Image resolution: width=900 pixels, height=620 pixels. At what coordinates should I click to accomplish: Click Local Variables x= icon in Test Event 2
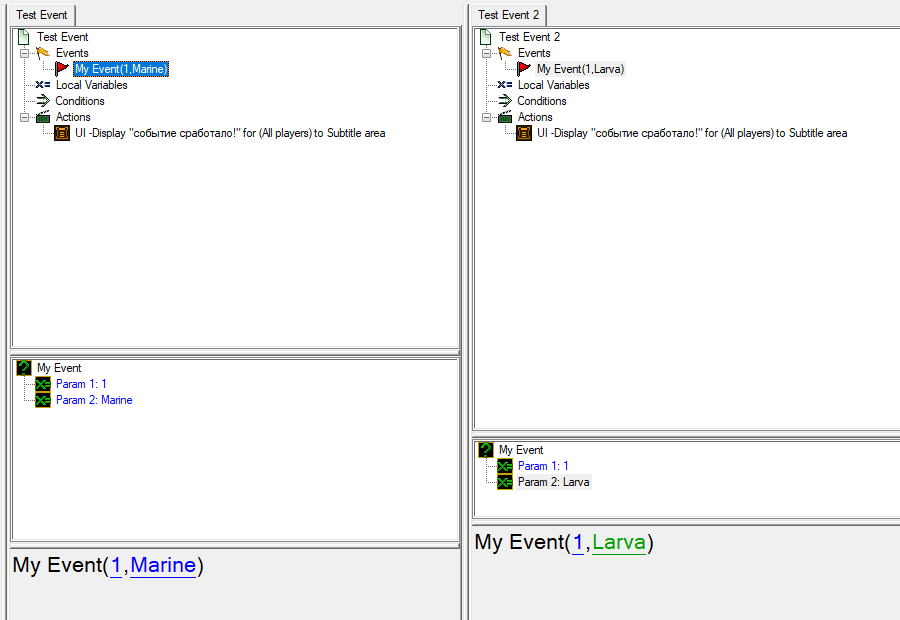(x=505, y=84)
